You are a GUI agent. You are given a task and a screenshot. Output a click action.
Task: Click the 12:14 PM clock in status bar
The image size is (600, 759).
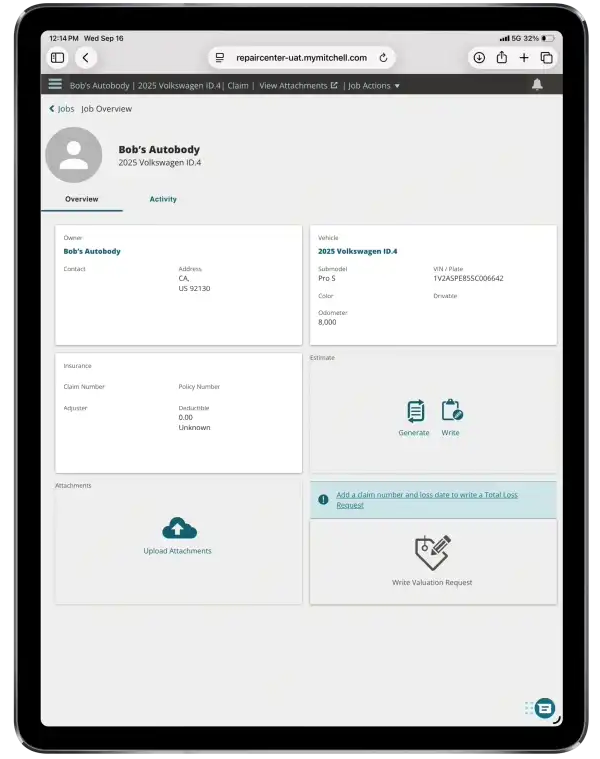coord(64,38)
